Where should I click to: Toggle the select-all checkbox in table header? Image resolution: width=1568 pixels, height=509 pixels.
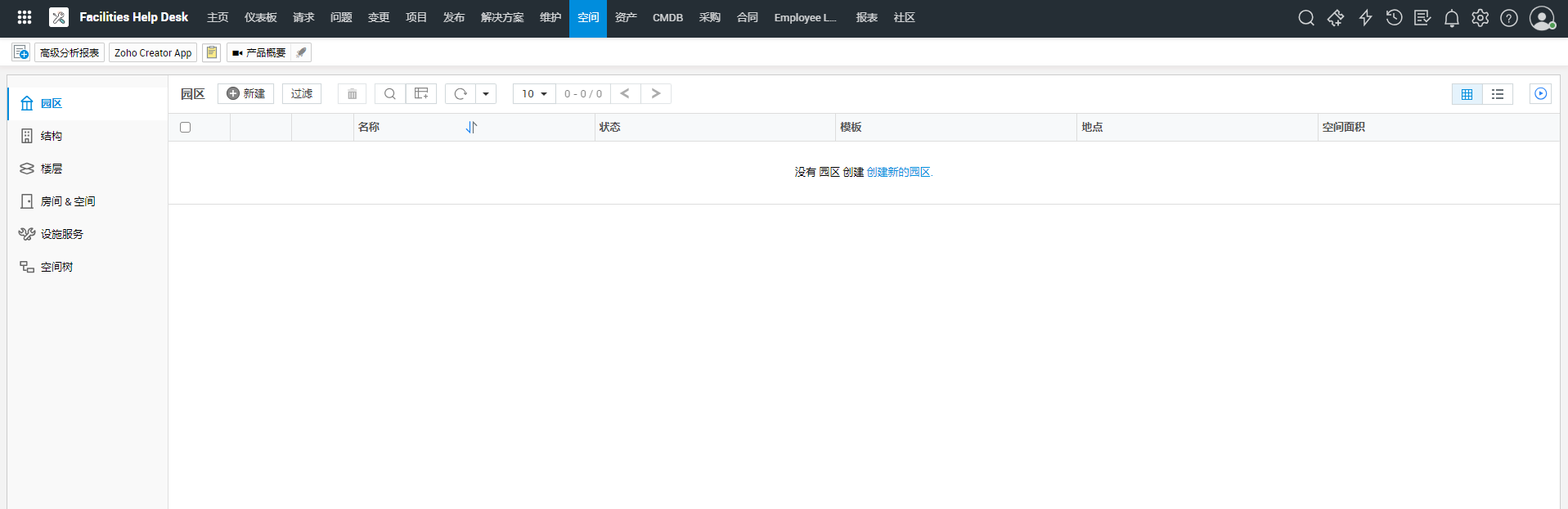186,128
